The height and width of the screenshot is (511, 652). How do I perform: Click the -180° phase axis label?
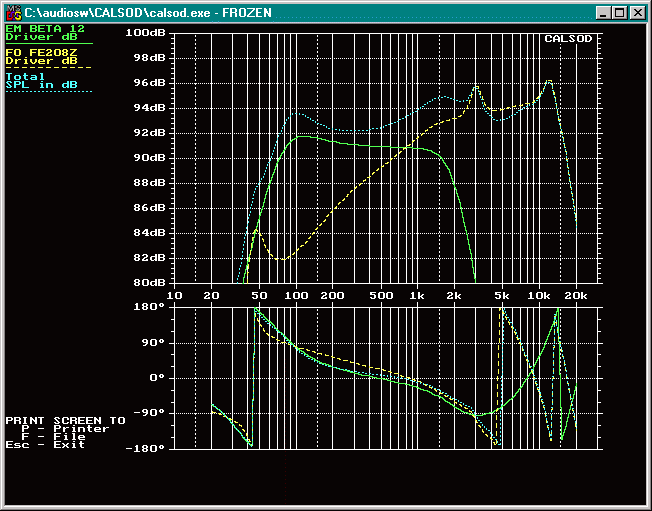pos(146,449)
